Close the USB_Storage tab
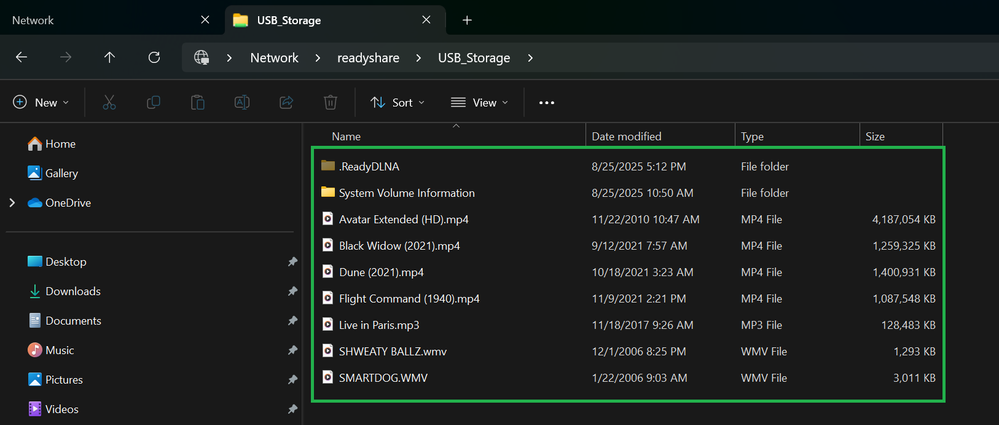 tap(428, 20)
